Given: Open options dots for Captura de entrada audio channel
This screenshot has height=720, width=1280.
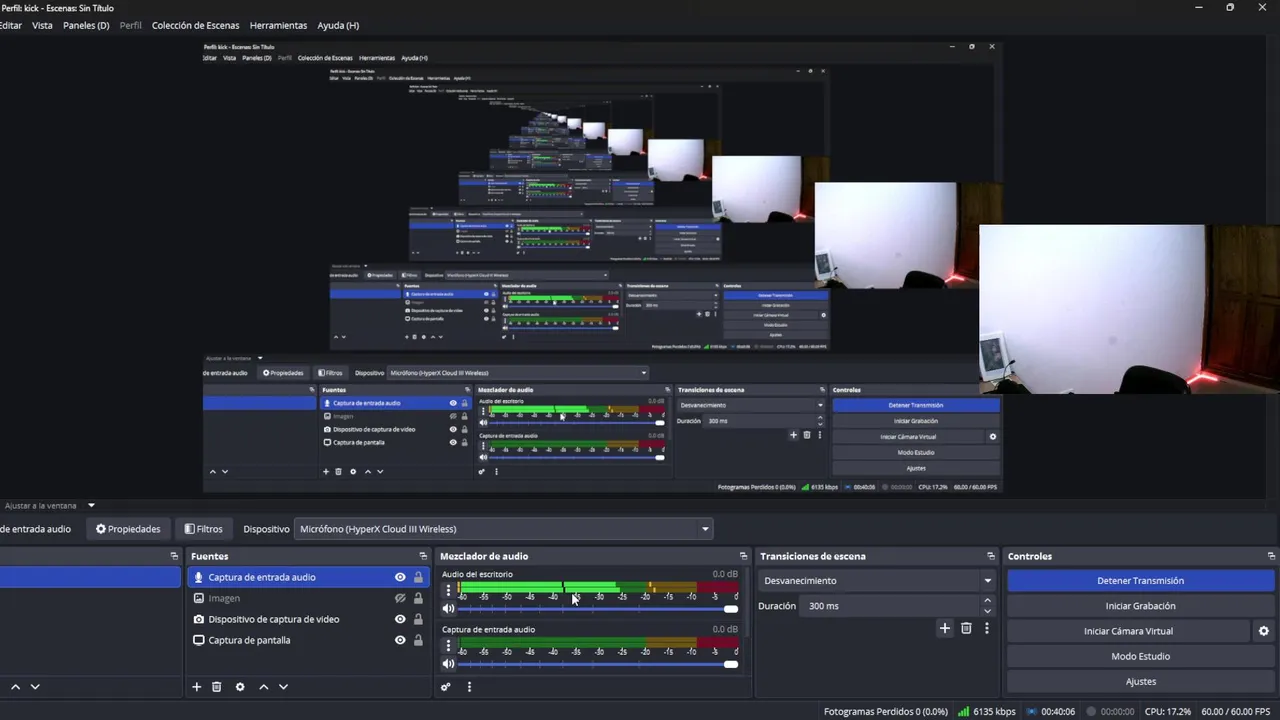Looking at the screenshot, I should [448, 646].
